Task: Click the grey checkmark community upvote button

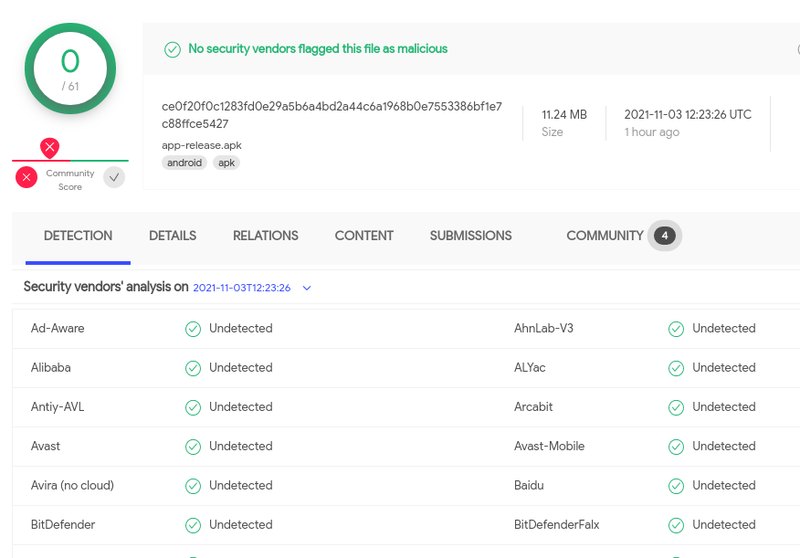Action: click(114, 177)
